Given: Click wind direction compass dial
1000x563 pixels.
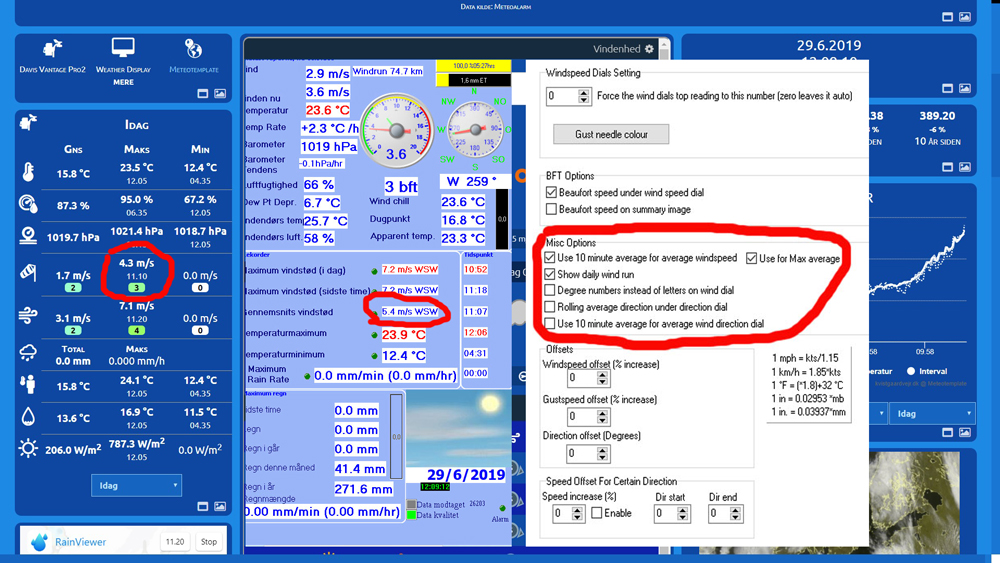Looking at the screenshot, I should 475,130.
